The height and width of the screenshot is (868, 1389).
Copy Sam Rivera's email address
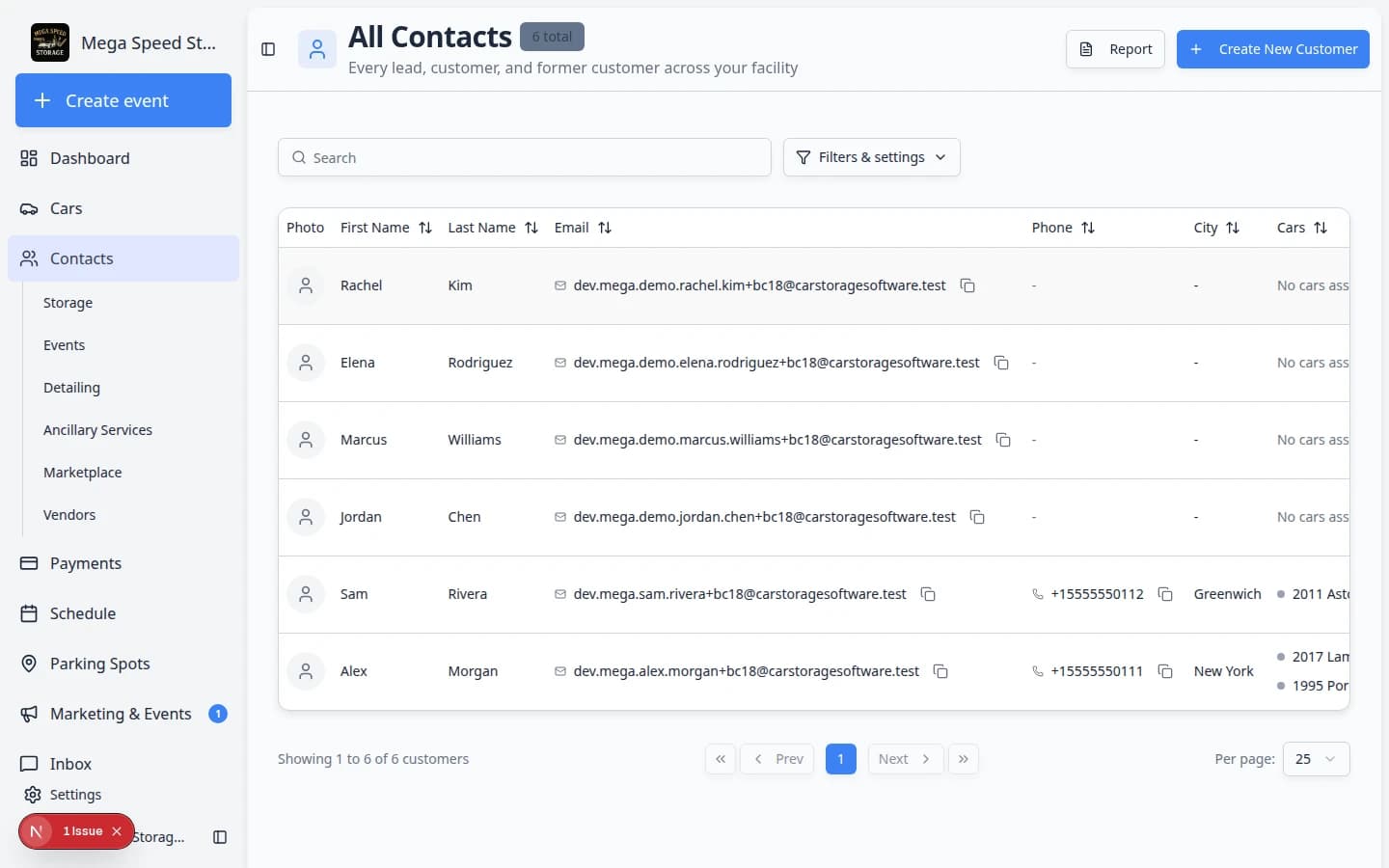[928, 594]
